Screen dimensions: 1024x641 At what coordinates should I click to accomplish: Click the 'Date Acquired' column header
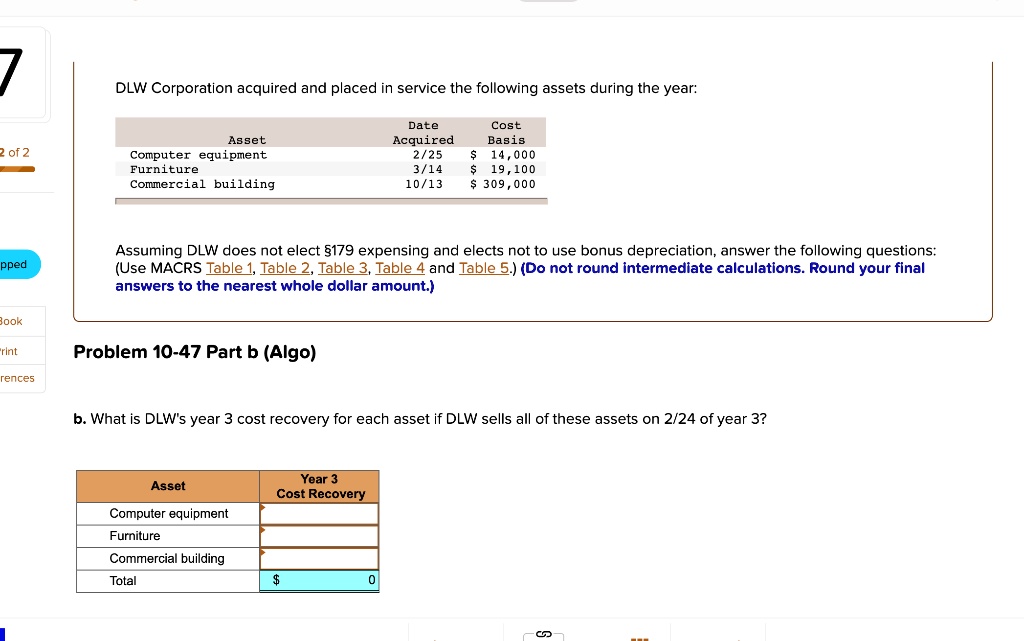click(x=423, y=133)
